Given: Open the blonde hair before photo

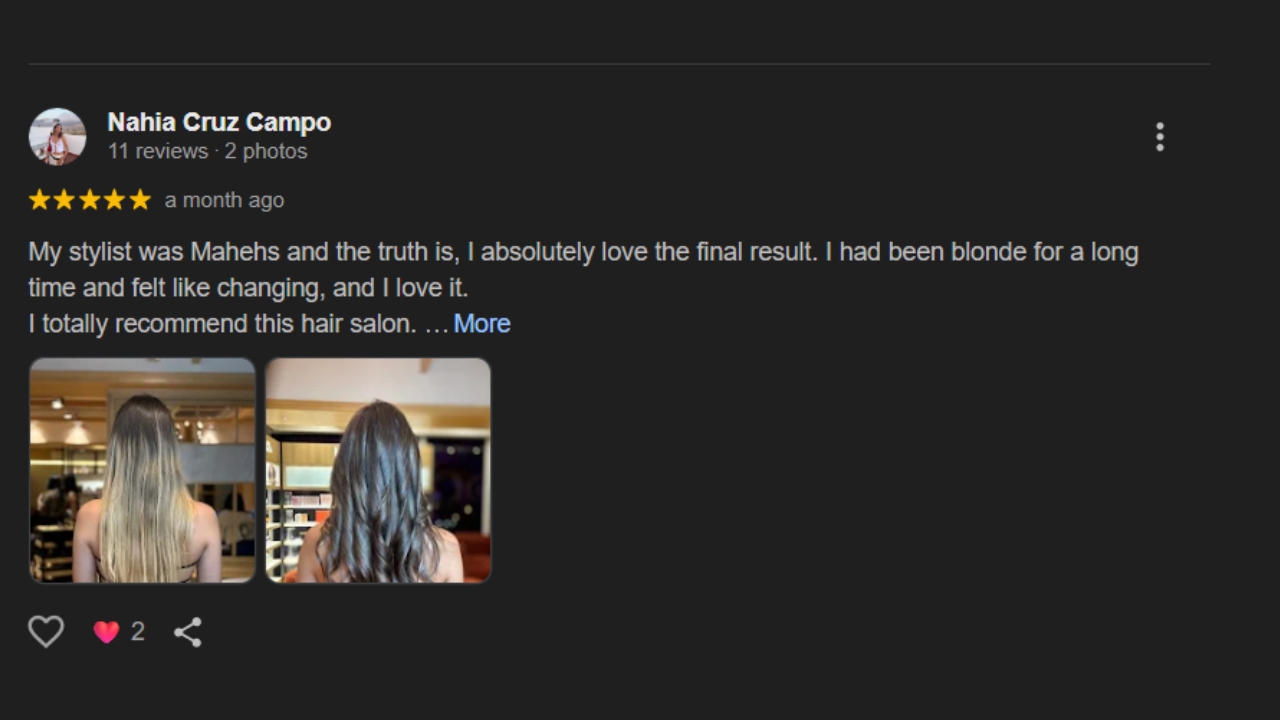Looking at the screenshot, I should [142, 470].
